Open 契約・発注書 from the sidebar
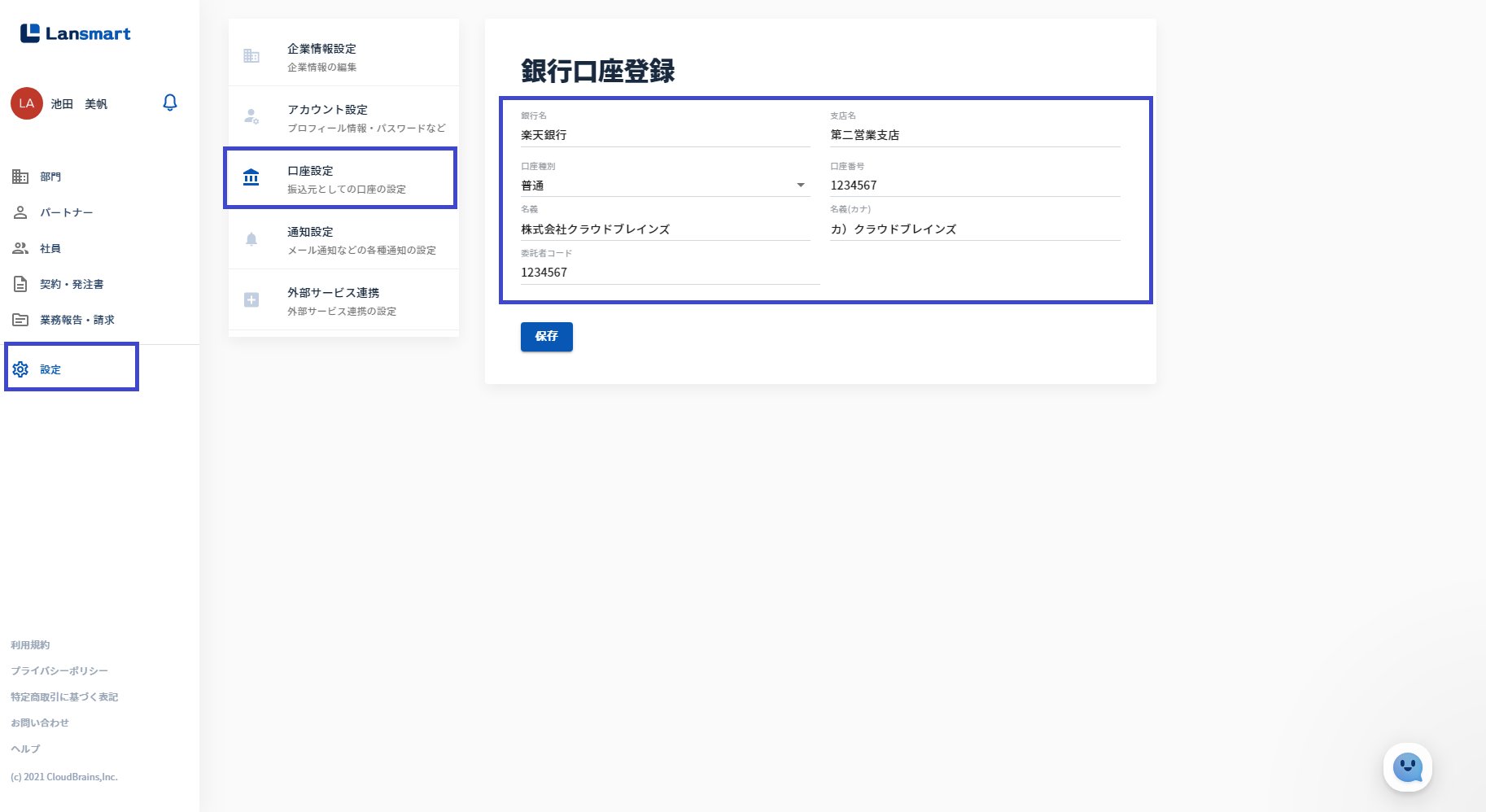Screen dimensions: 1486x812 (x=72, y=284)
